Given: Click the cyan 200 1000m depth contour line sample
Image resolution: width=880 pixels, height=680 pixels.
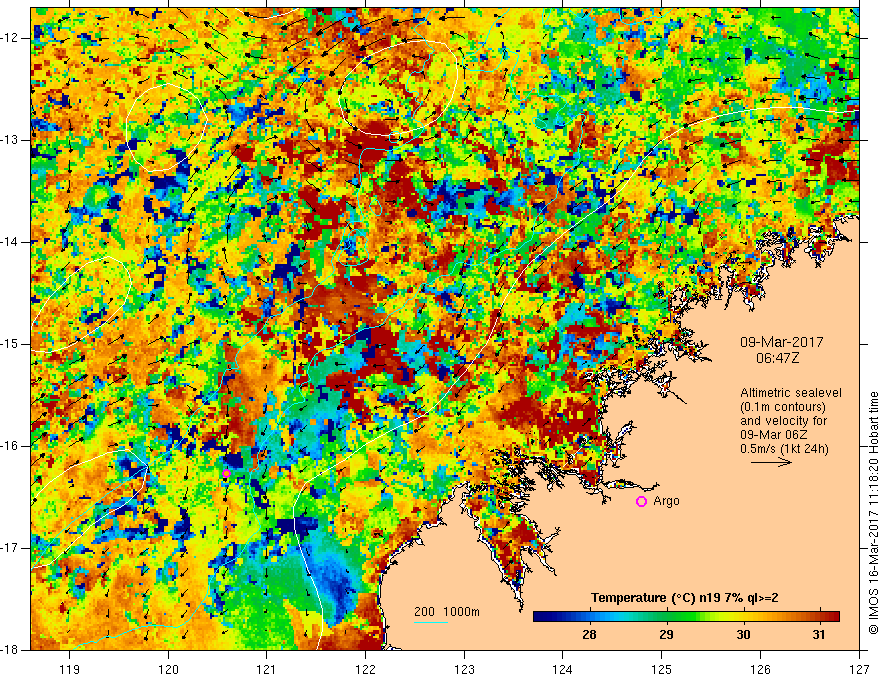Looking at the screenshot, I should click(431, 622).
